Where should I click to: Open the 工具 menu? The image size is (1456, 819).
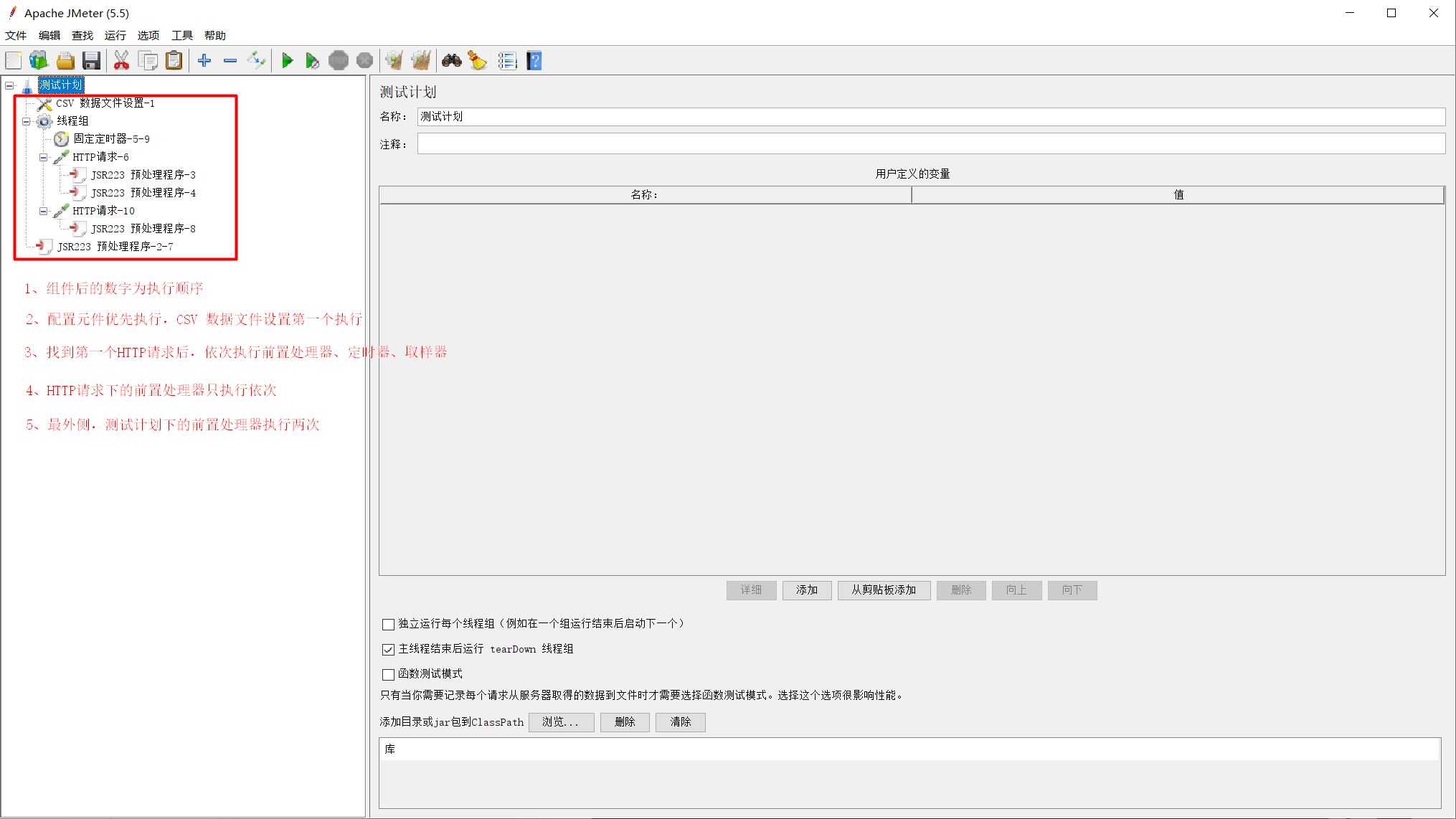click(182, 35)
